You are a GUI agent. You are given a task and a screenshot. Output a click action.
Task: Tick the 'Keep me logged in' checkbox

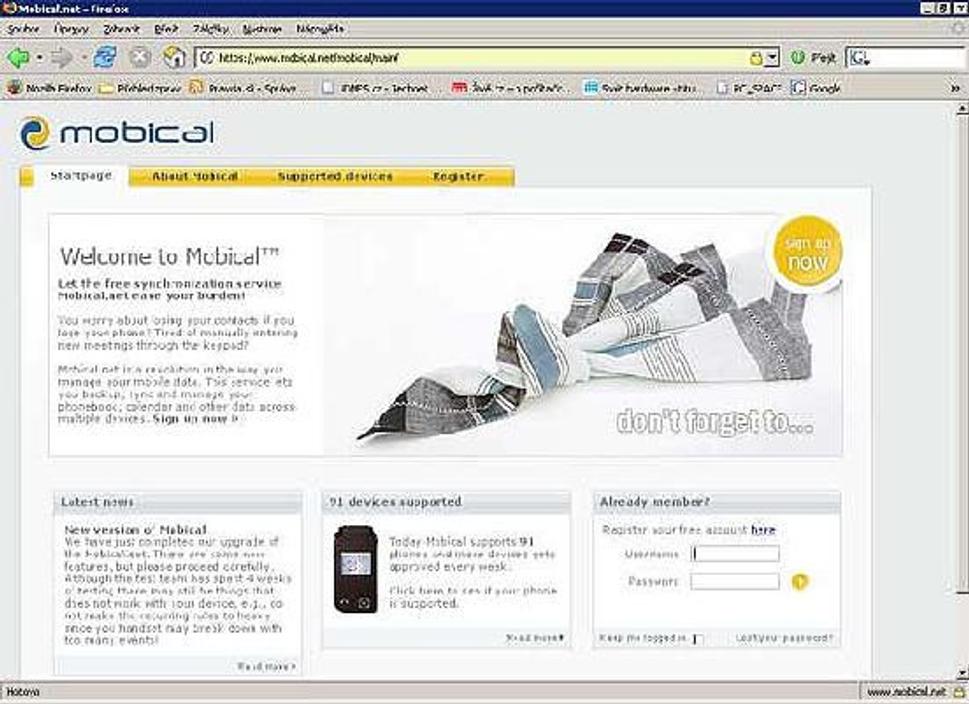698,638
